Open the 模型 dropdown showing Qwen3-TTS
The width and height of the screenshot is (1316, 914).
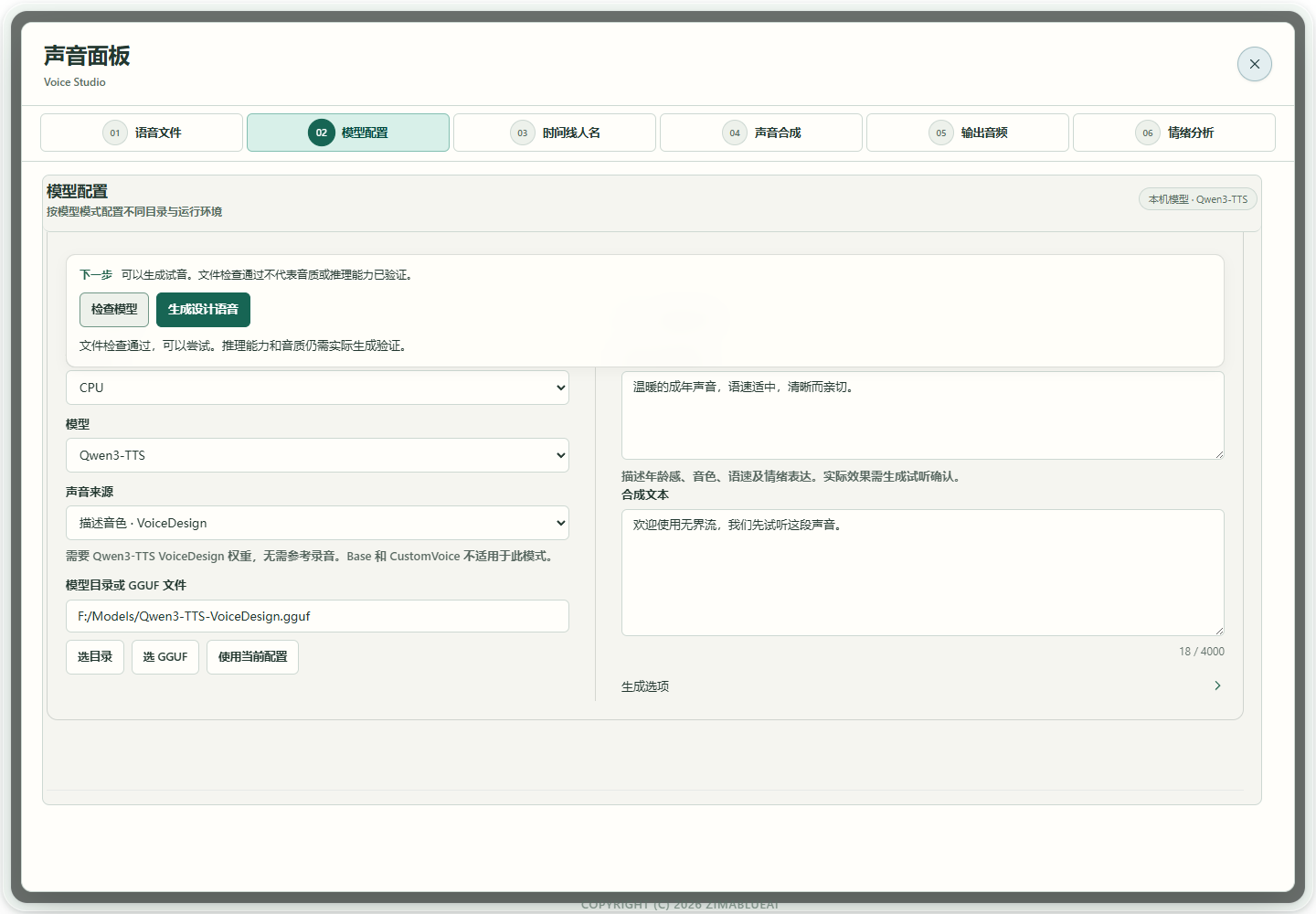317,455
